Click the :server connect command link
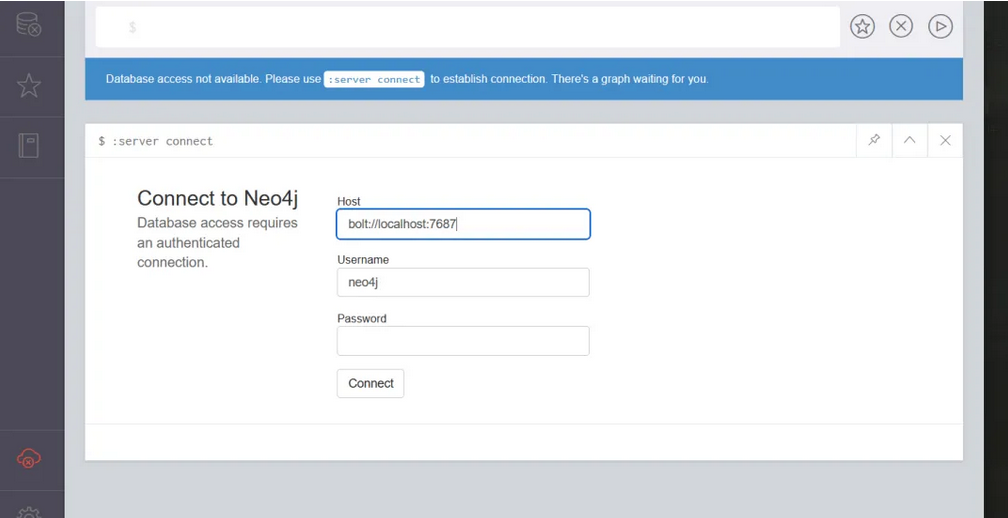The height and width of the screenshot is (518, 1008). click(x=374, y=80)
